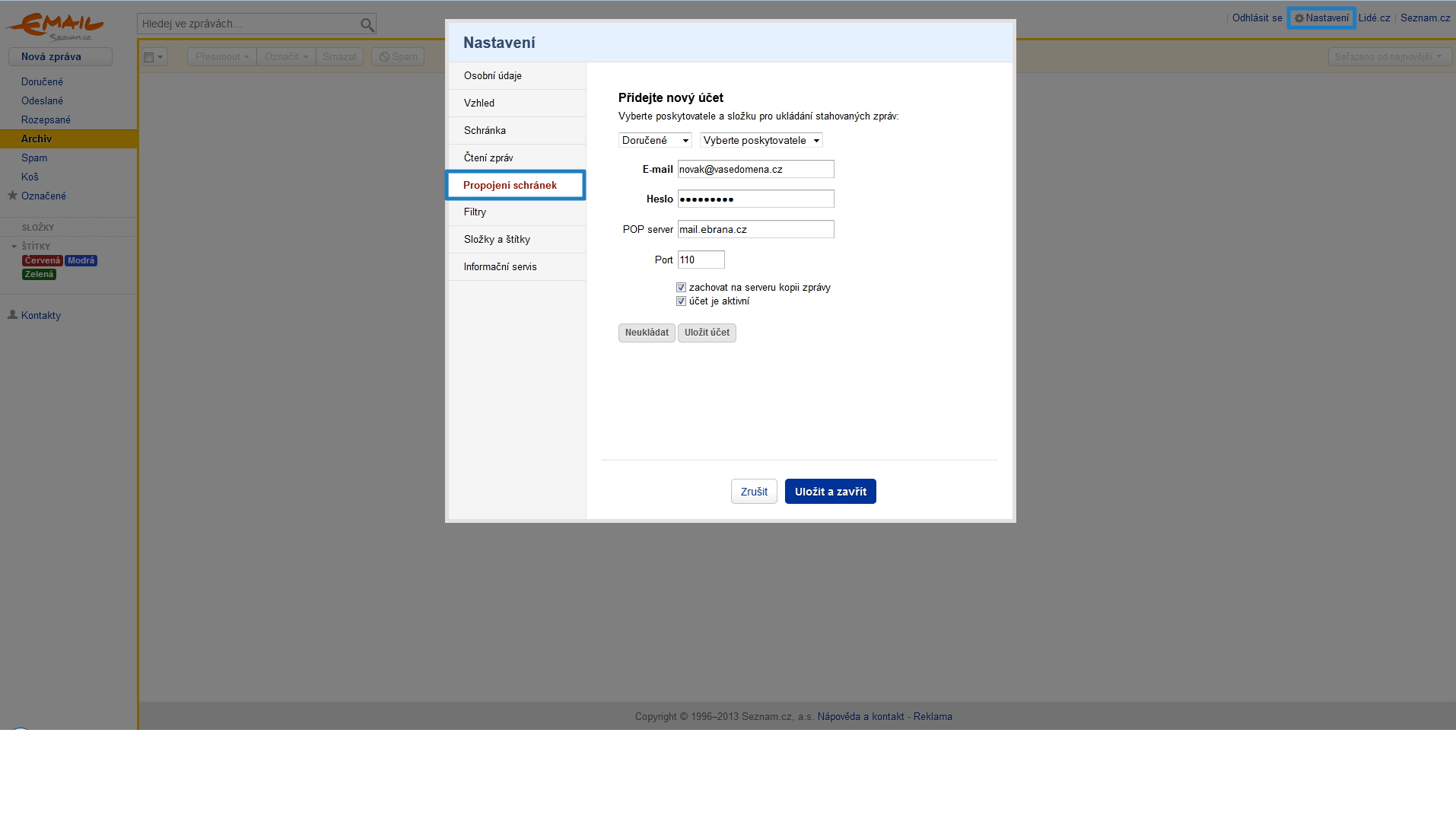Screen dimensions: 1456x822
Task: Click the search magnifier icon
Action: (x=367, y=24)
